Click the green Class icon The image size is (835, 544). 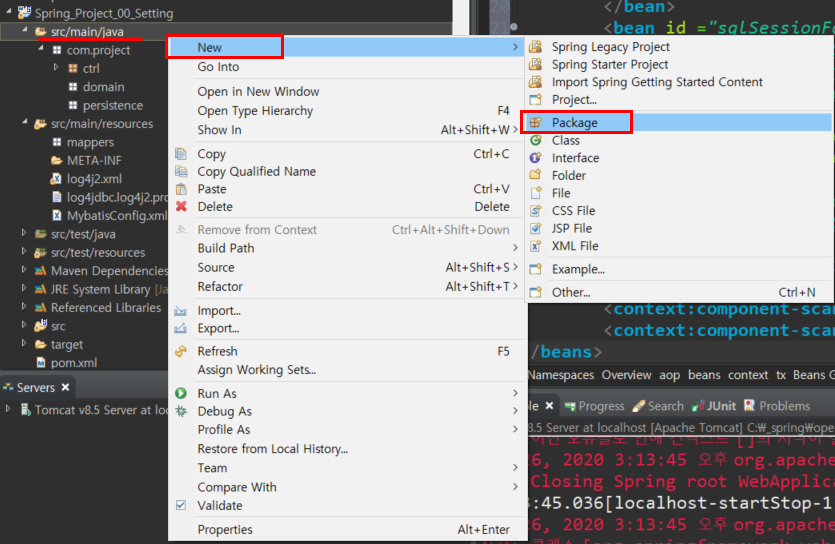click(x=536, y=140)
